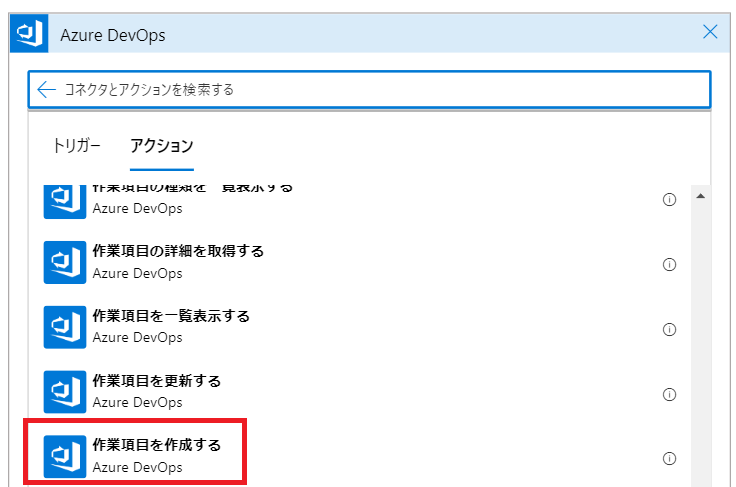Click the back arrow in search box

(x=46, y=89)
